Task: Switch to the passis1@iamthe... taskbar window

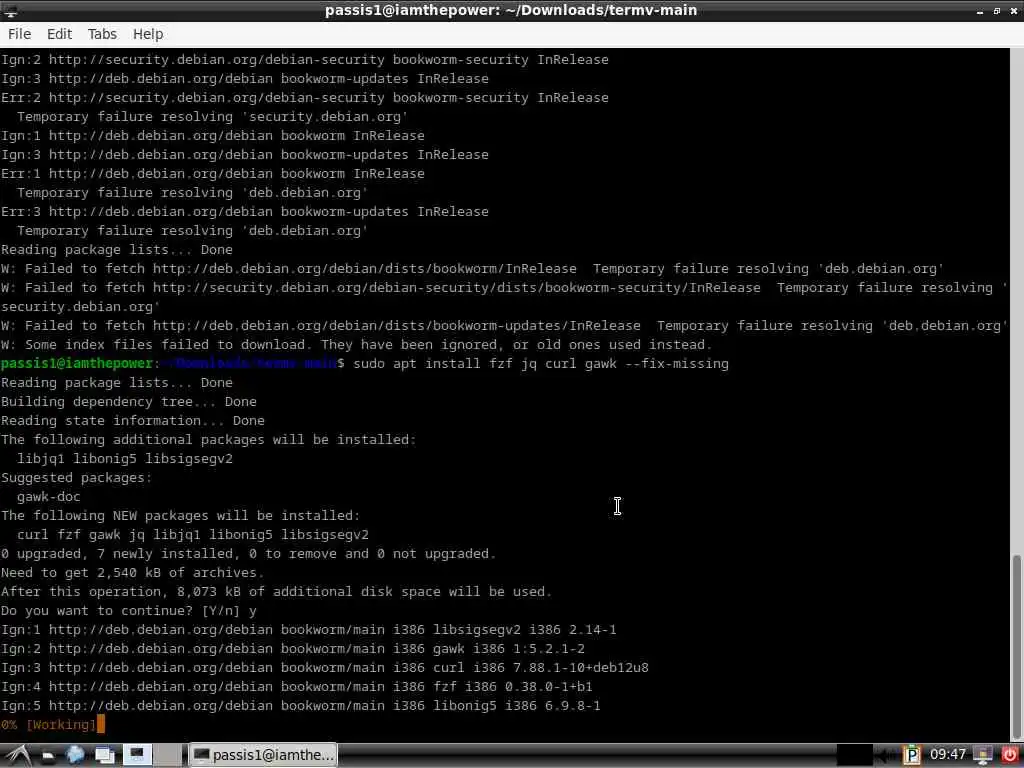Action: (x=263, y=756)
